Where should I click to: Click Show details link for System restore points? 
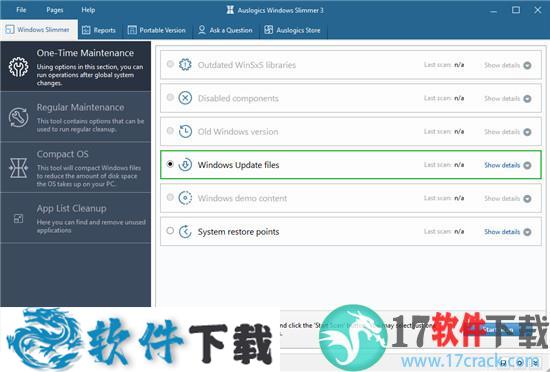[x=502, y=232]
